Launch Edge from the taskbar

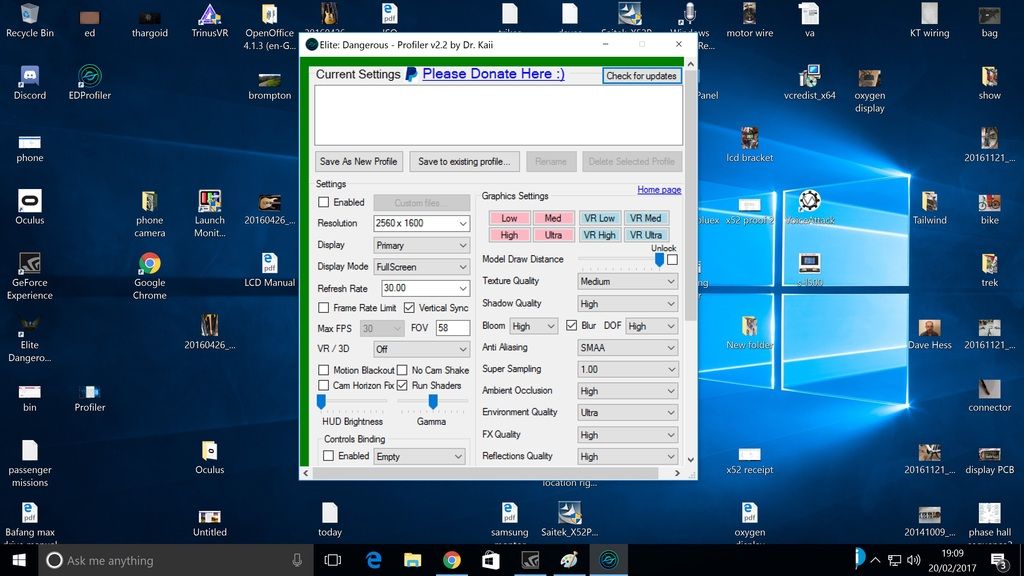pyautogui.click(x=374, y=560)
